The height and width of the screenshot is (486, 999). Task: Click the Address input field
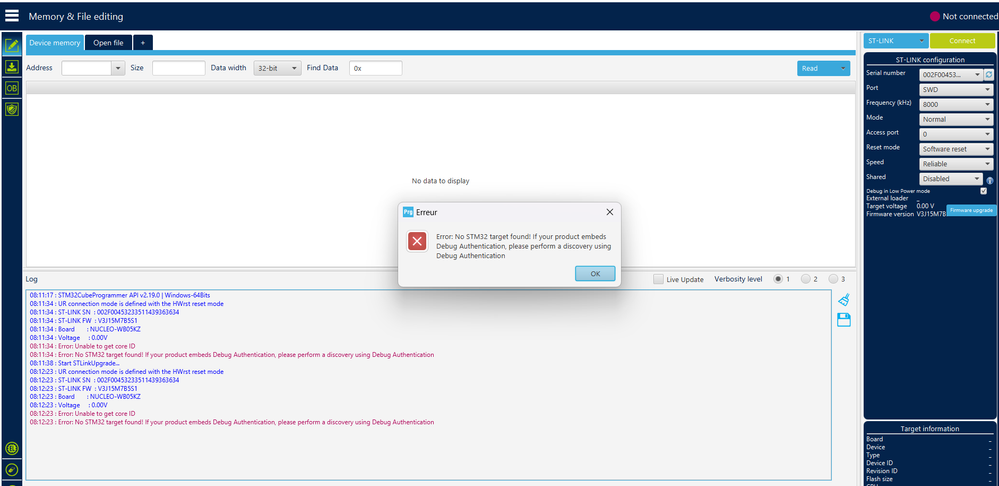click(86, 68)
